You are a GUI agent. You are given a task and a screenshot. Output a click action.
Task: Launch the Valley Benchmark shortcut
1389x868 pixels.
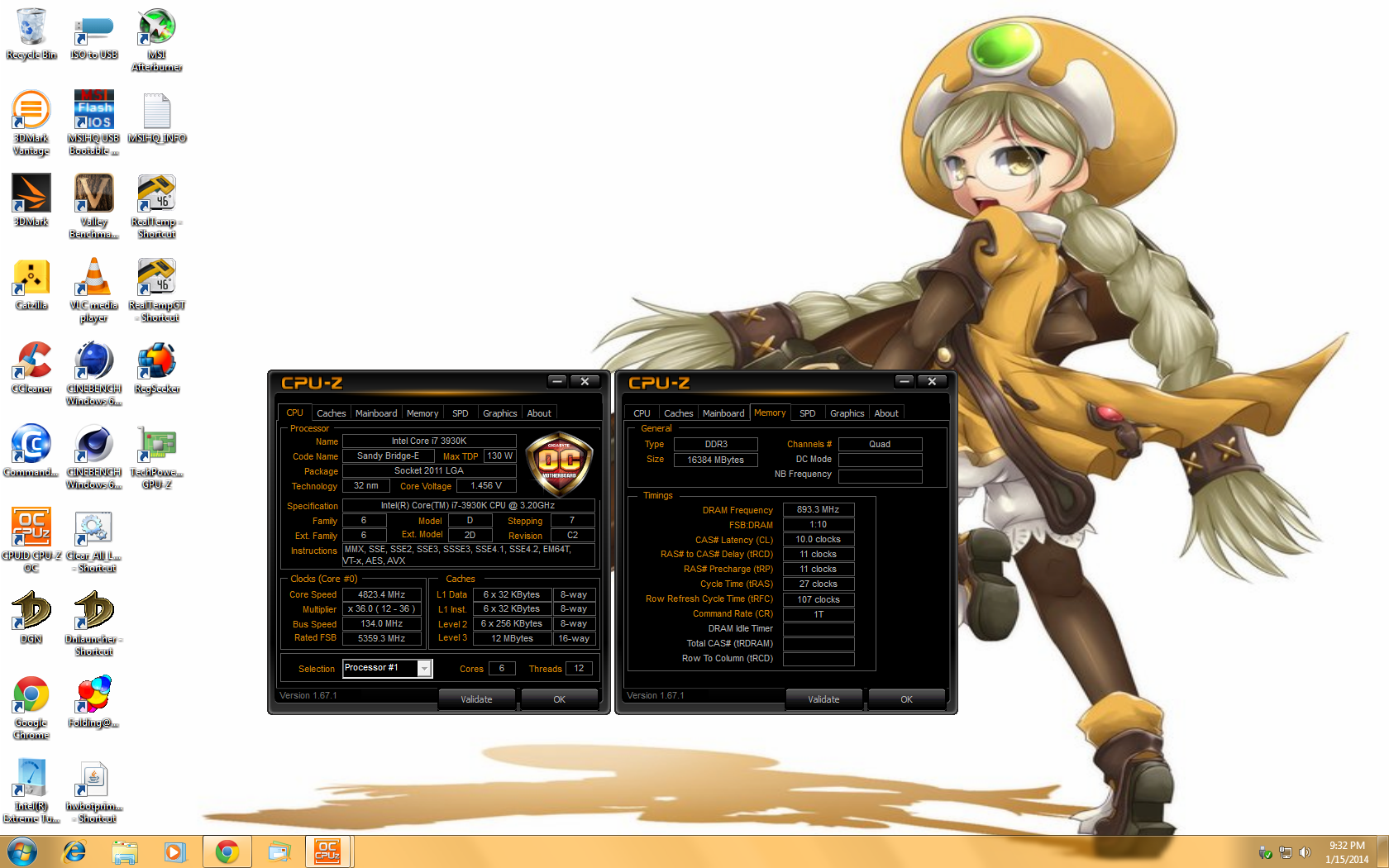(94, 207)
